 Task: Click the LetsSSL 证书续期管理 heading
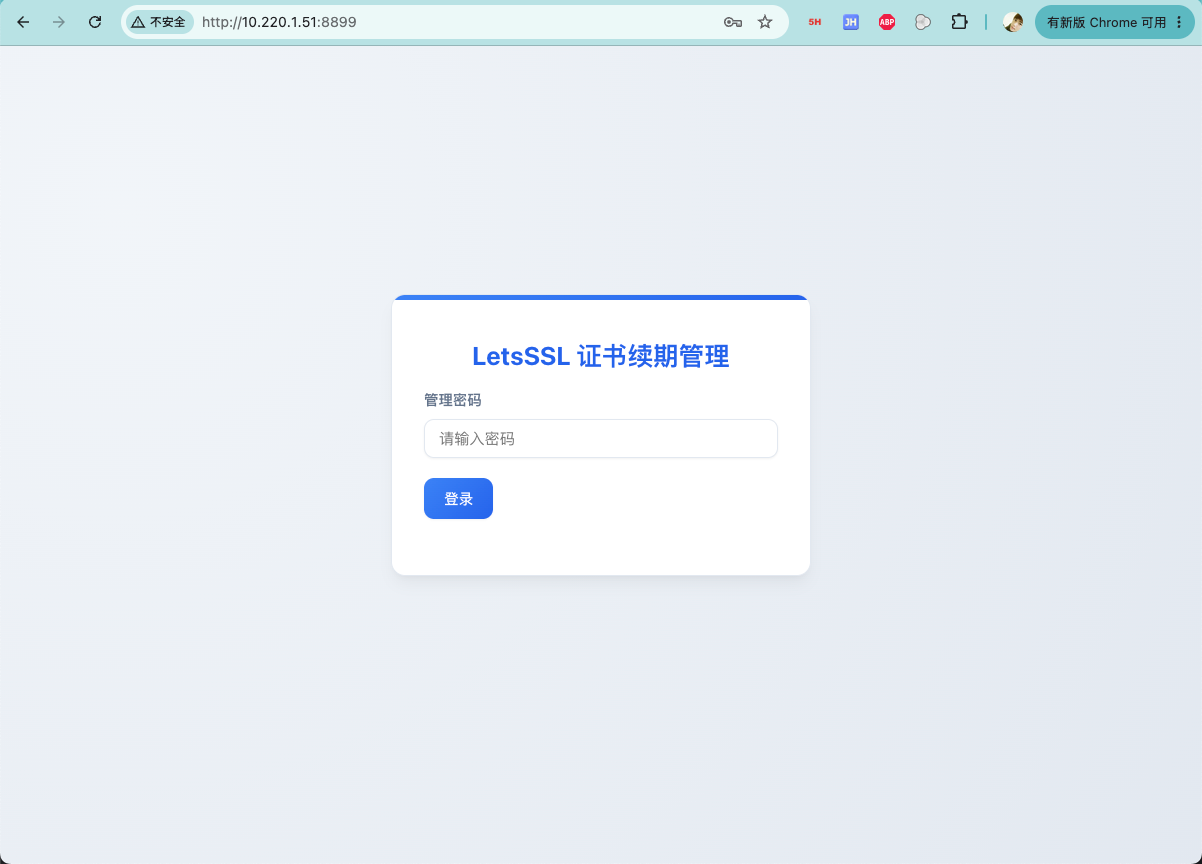(601, 356)
